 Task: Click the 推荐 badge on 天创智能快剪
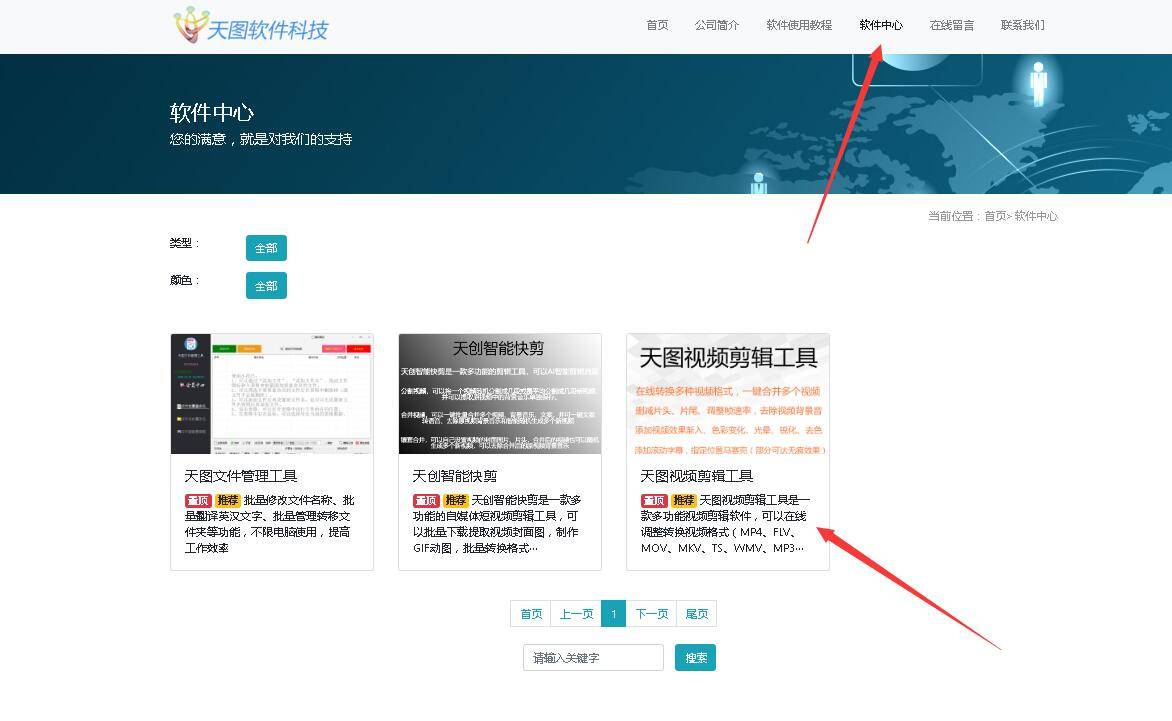tap(455, 501)
